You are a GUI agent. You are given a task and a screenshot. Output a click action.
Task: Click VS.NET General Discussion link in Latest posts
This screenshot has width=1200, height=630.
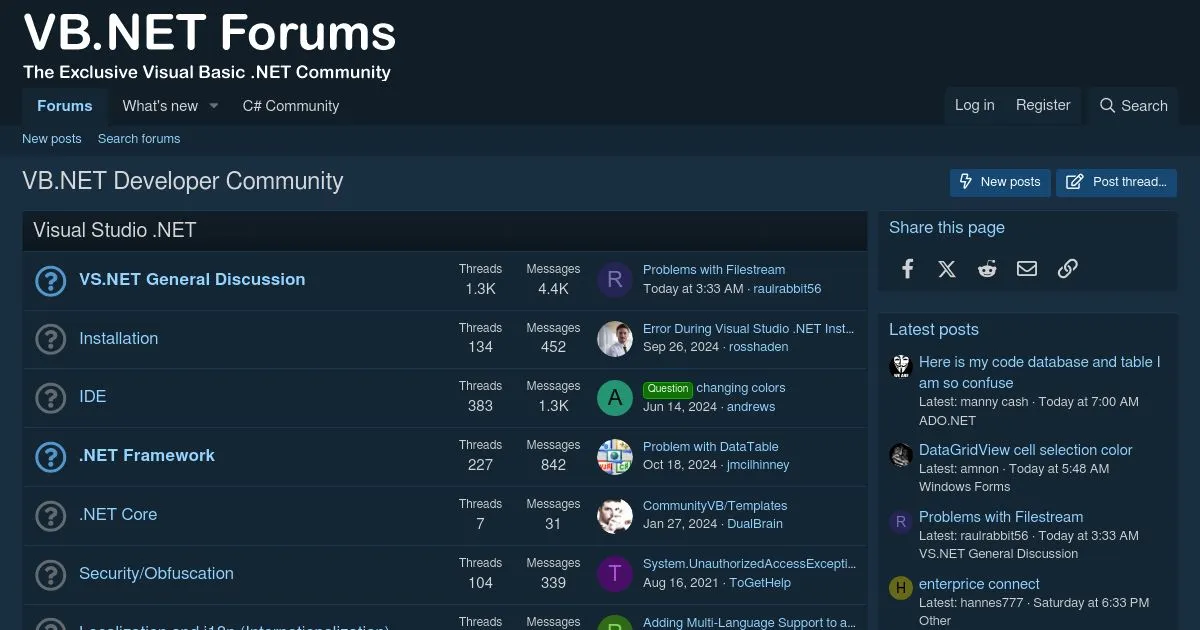pos(999,554)
